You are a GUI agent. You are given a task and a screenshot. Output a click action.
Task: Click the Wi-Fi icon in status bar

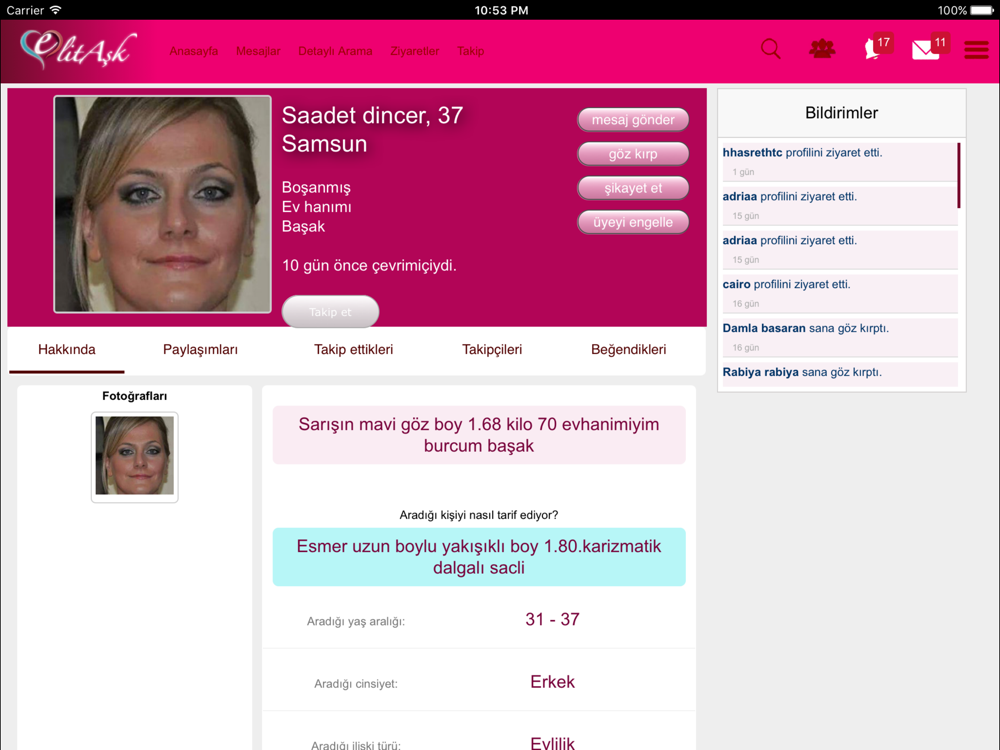[x=55, y=10]
